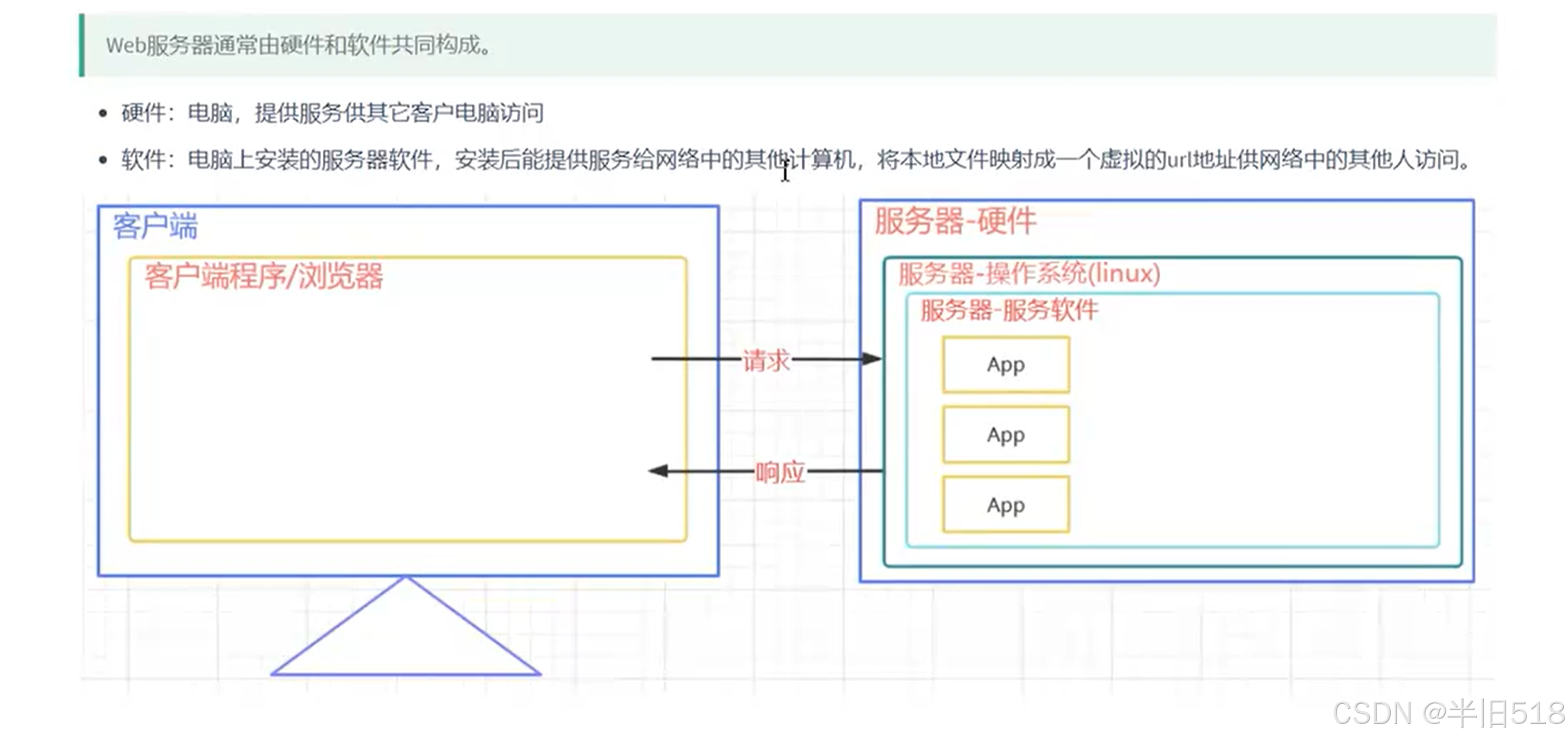Click the quote text starting 'Web服务器通常由硬件和软件'
This screenshot has height=740, width=1568.
pos(299,46)
